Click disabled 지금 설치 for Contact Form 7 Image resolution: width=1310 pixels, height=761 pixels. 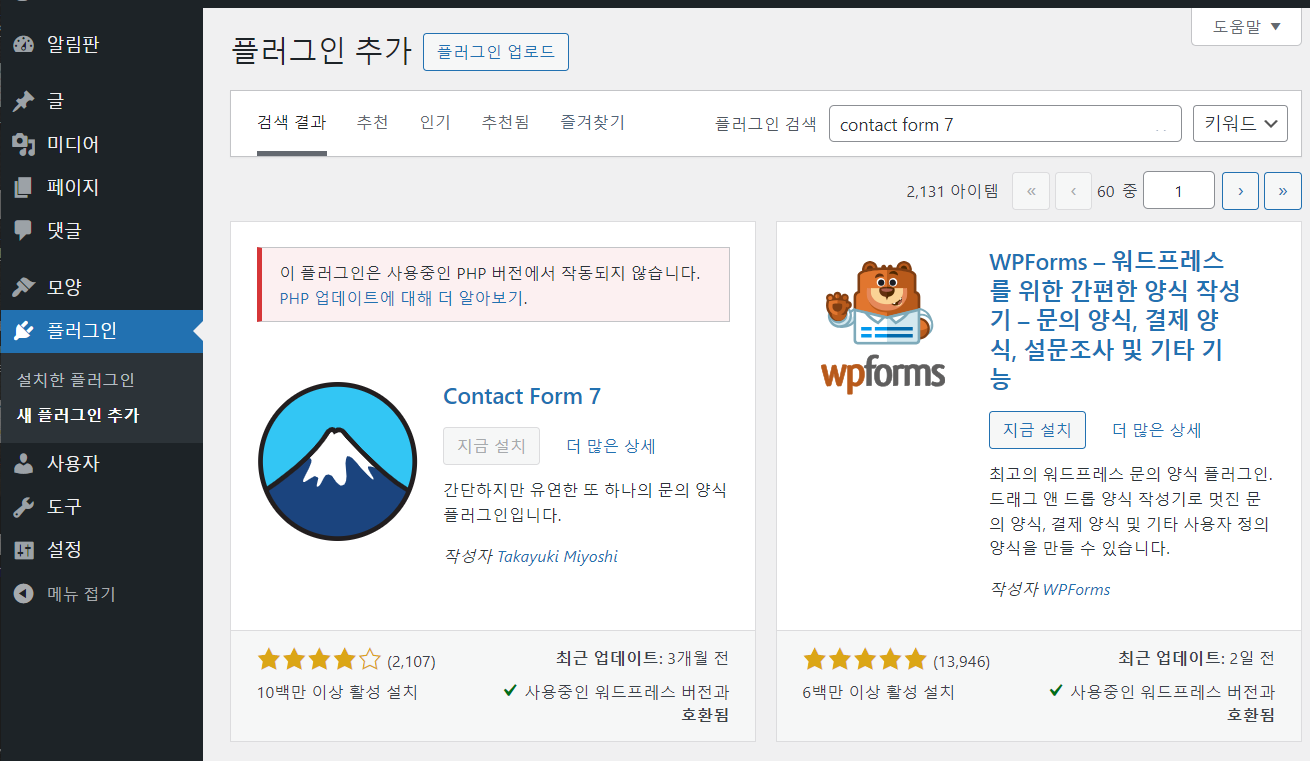[491, 446]
